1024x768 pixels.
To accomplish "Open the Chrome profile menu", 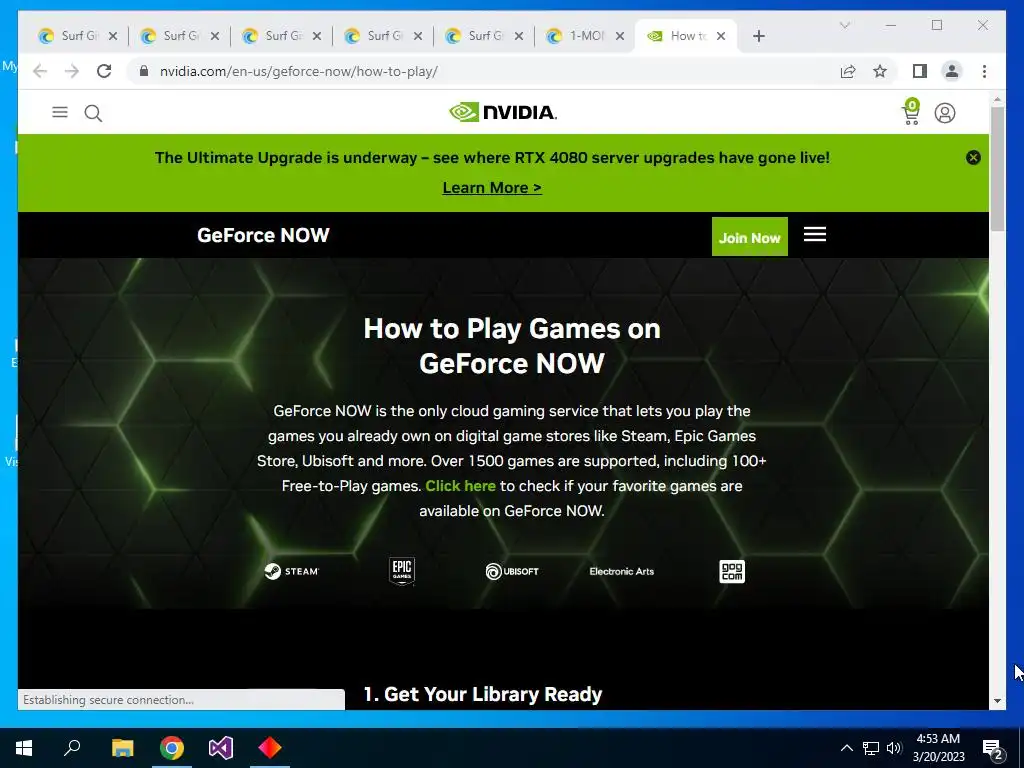I will click(952, 71).
